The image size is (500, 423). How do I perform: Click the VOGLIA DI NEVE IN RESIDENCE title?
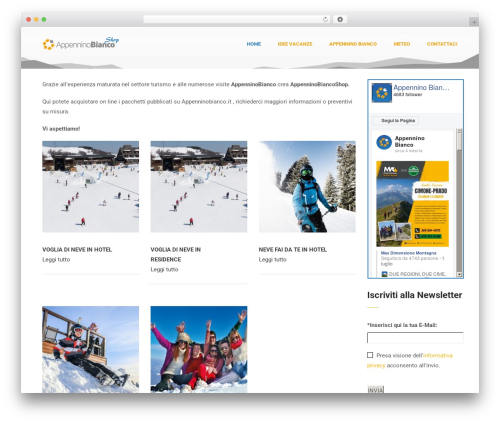click(176, 254)
